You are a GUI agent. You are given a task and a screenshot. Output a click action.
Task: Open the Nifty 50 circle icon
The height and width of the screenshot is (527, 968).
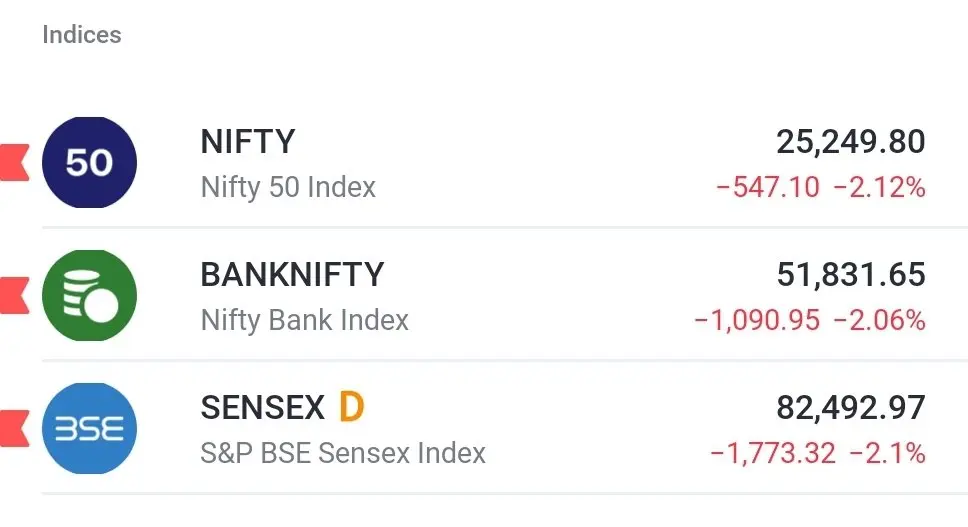click(90, 162)
